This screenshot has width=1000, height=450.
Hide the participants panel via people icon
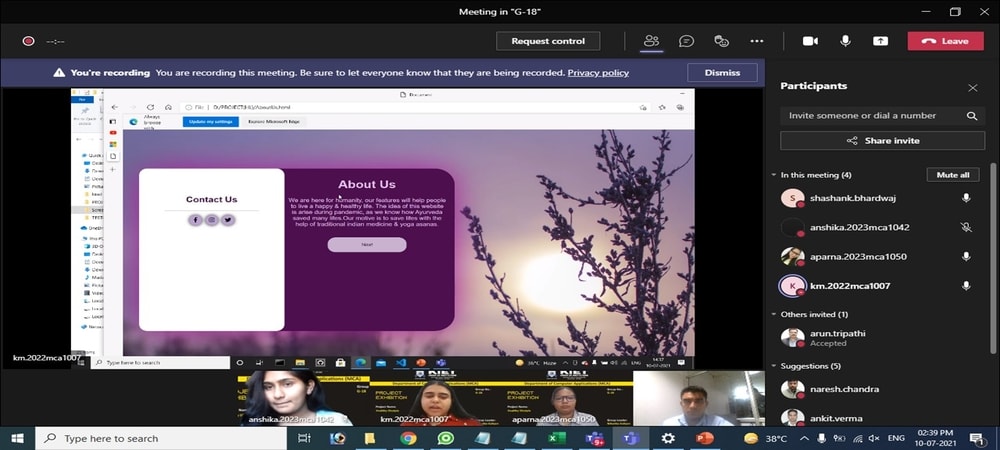tap(651, 41)
